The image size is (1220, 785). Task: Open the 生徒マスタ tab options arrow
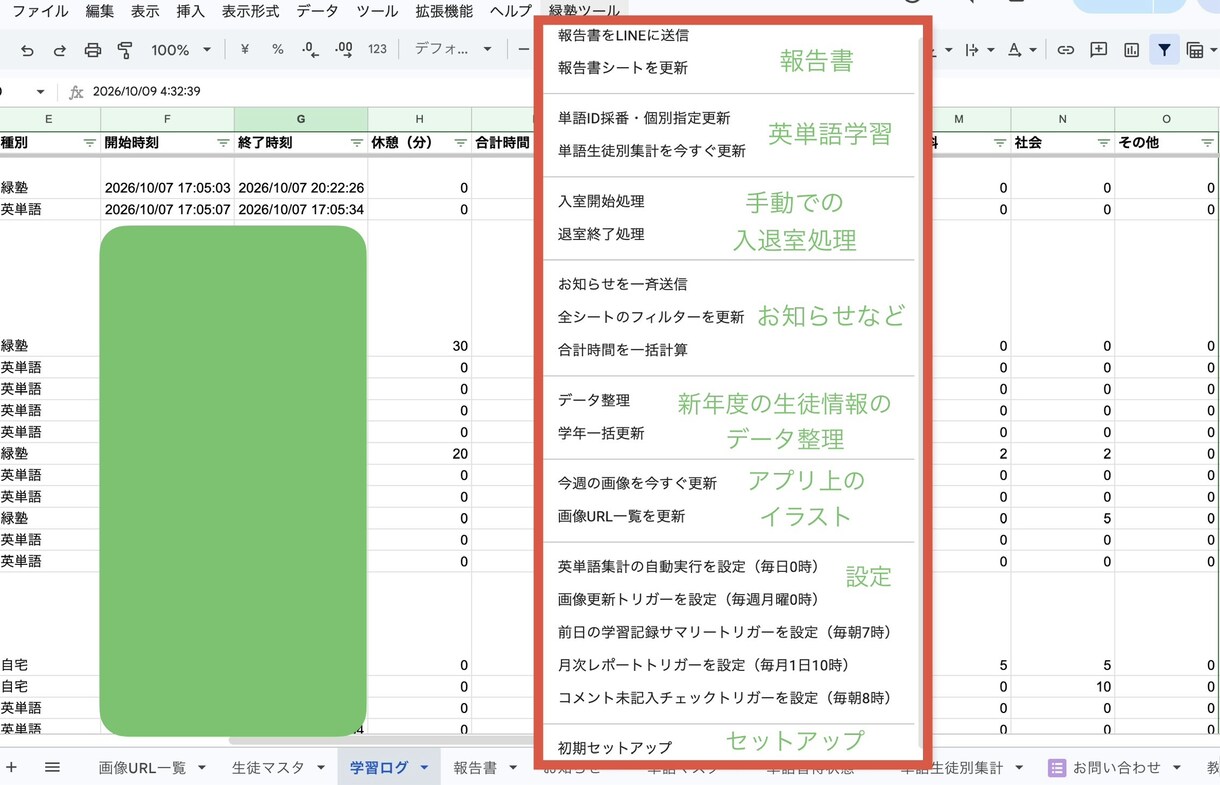pos(321,768)
